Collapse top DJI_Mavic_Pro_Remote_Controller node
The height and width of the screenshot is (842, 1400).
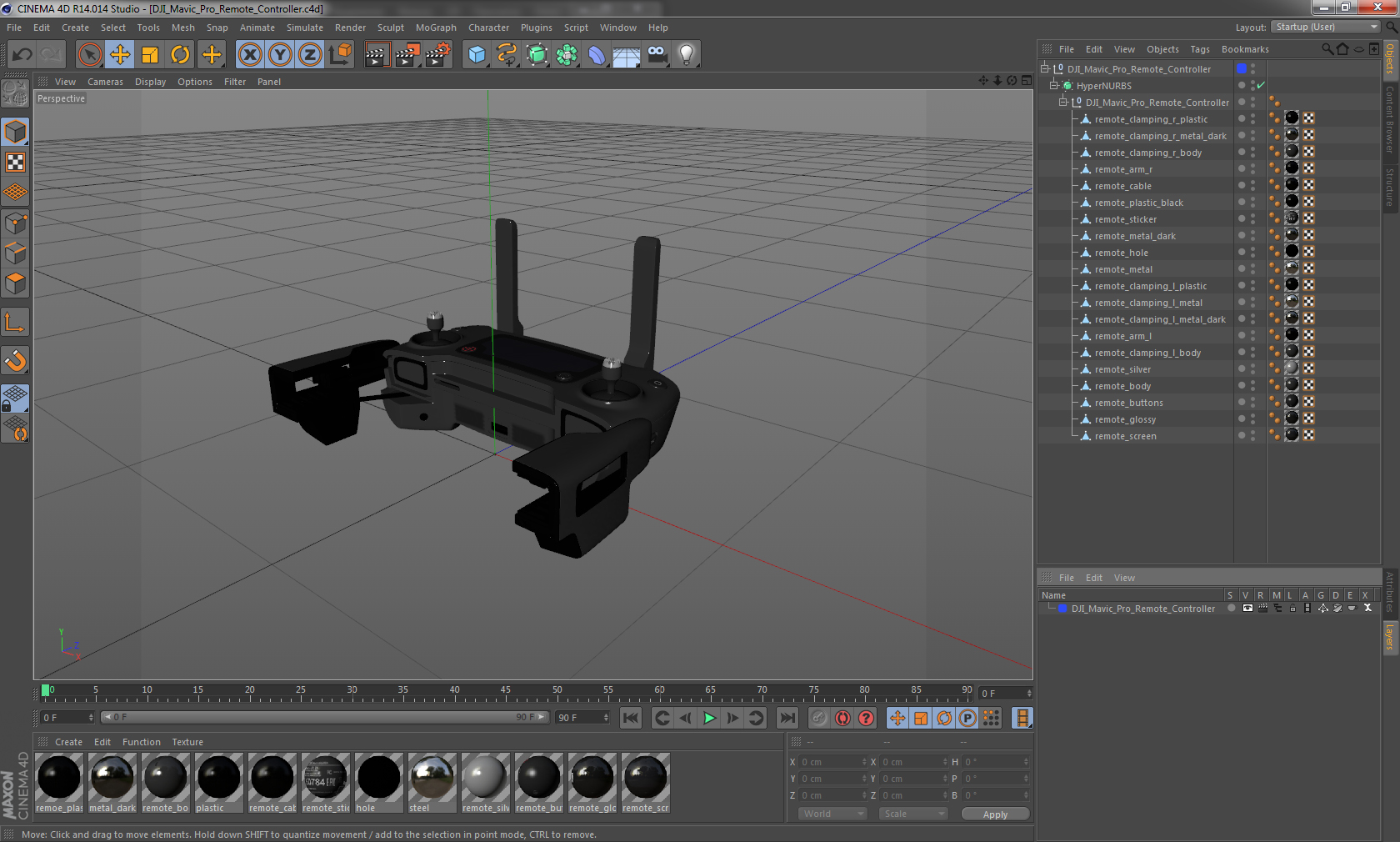coord(1044,68)
